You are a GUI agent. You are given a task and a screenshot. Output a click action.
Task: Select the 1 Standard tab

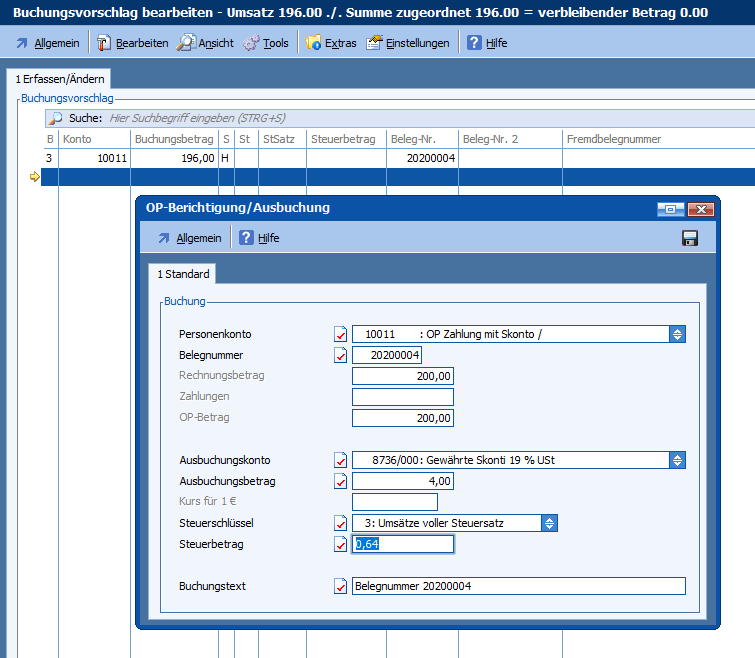tap(182, 274)
